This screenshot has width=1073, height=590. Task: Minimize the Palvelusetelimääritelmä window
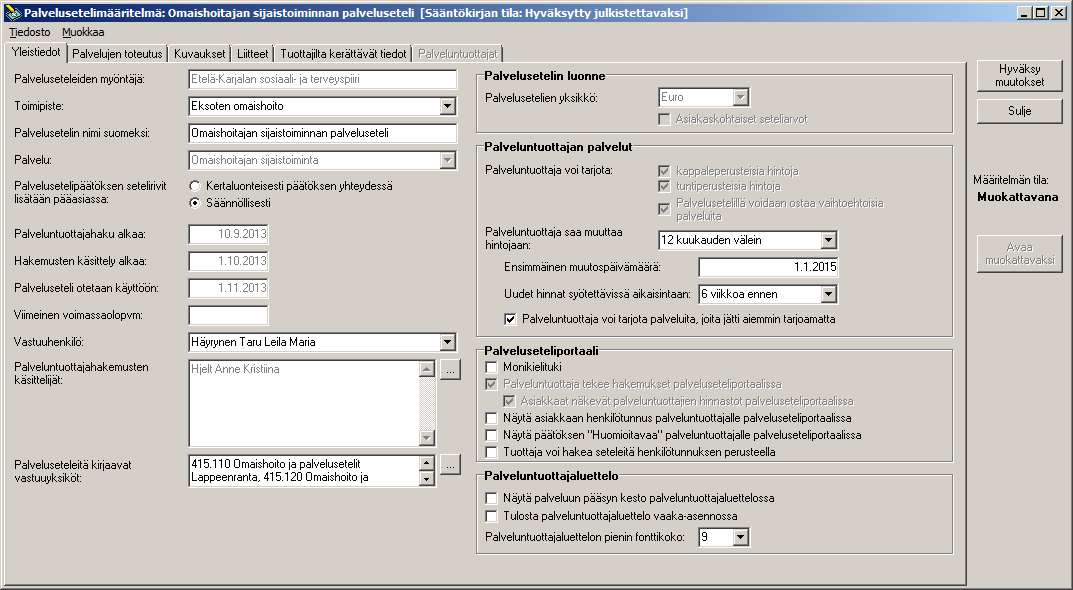point(1024,13)
